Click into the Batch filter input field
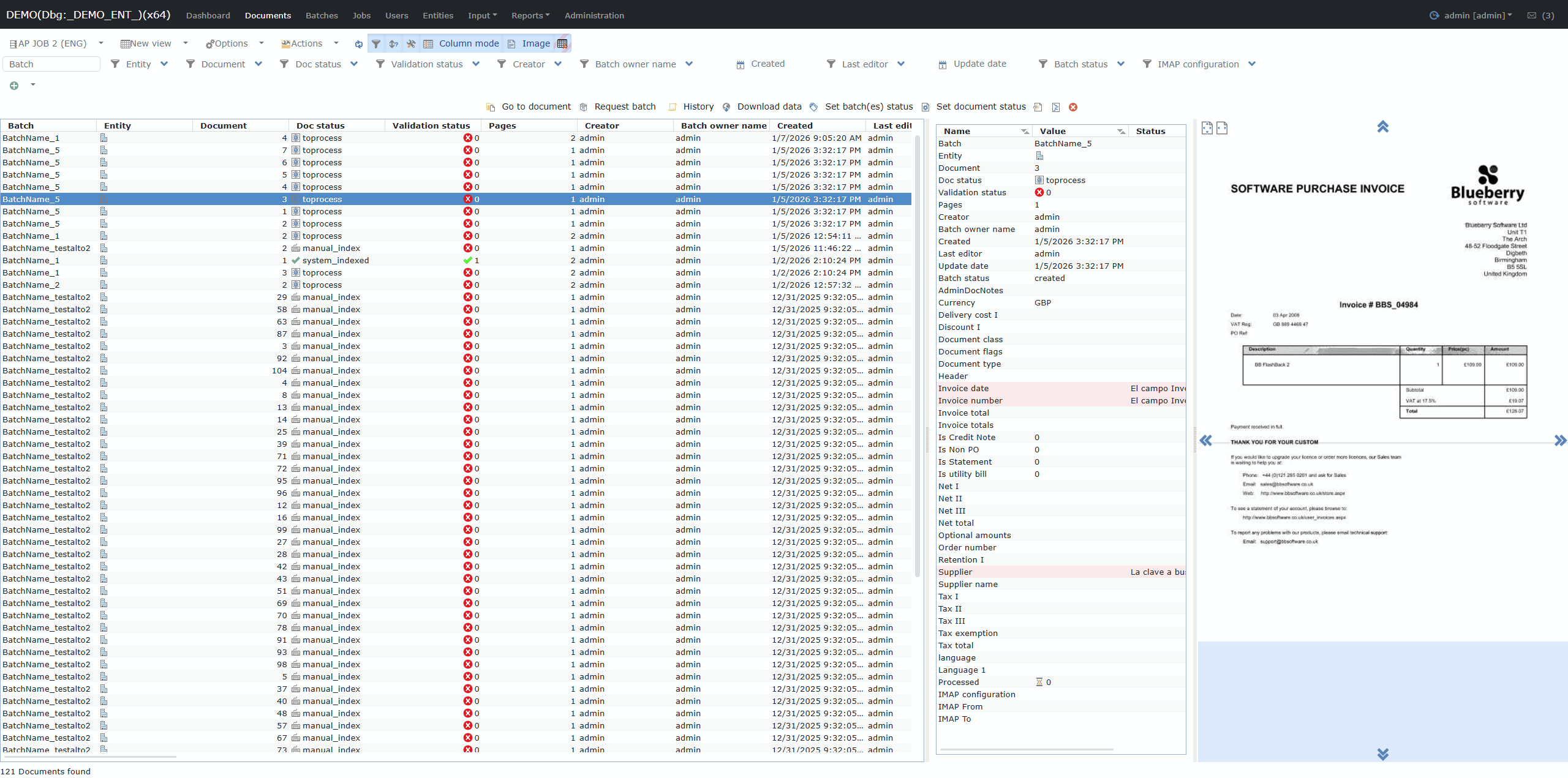The width and height of the screenshot is (1568, 778). click(x=52, y=64)
